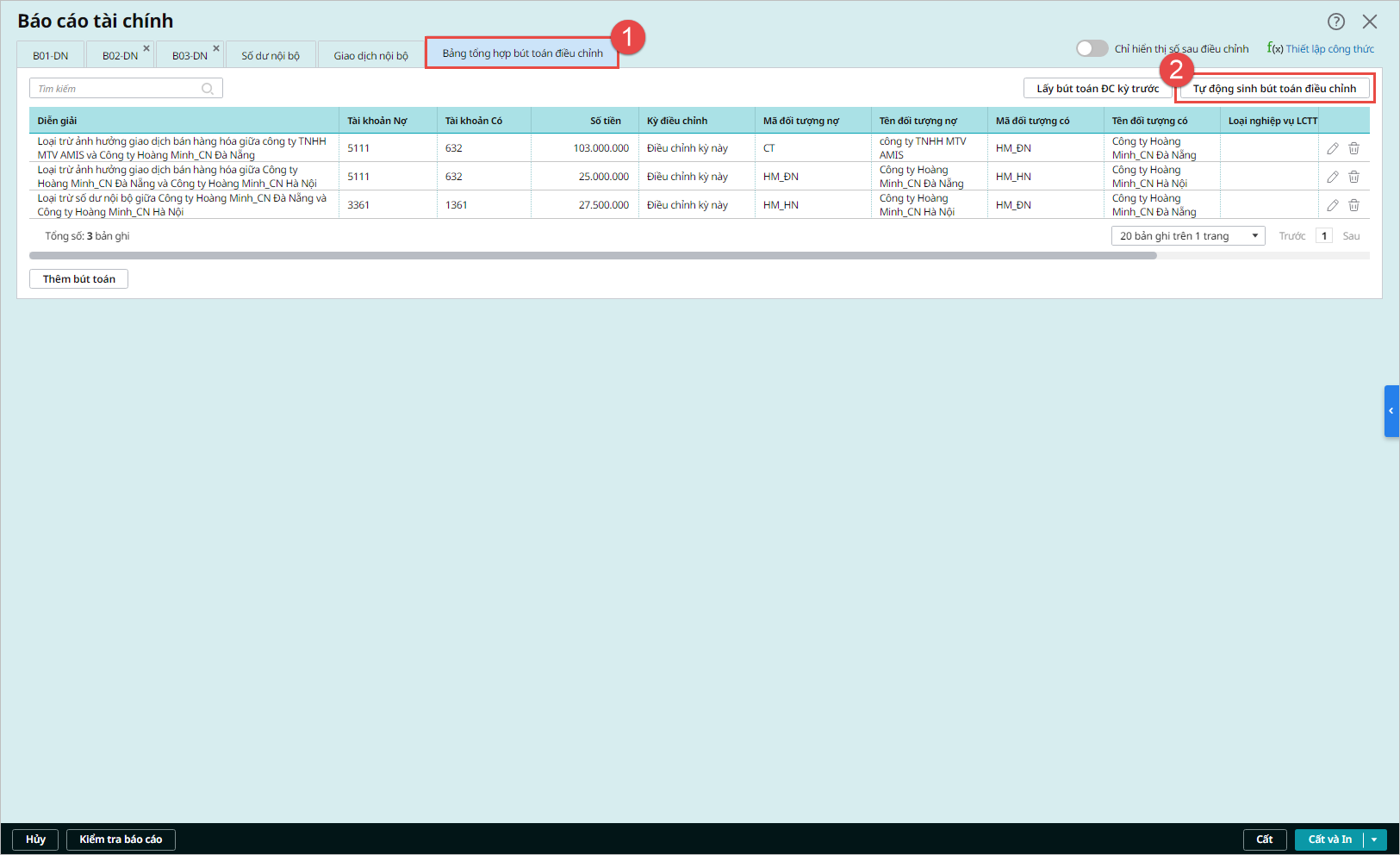
Task: Toggle 'Chỉ hiển thị số sau điều chỉnh' switch
Action: [x=1092, y=48]
